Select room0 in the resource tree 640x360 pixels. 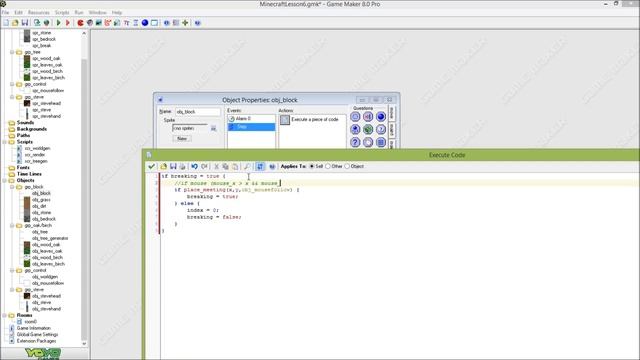click(31, 322)
